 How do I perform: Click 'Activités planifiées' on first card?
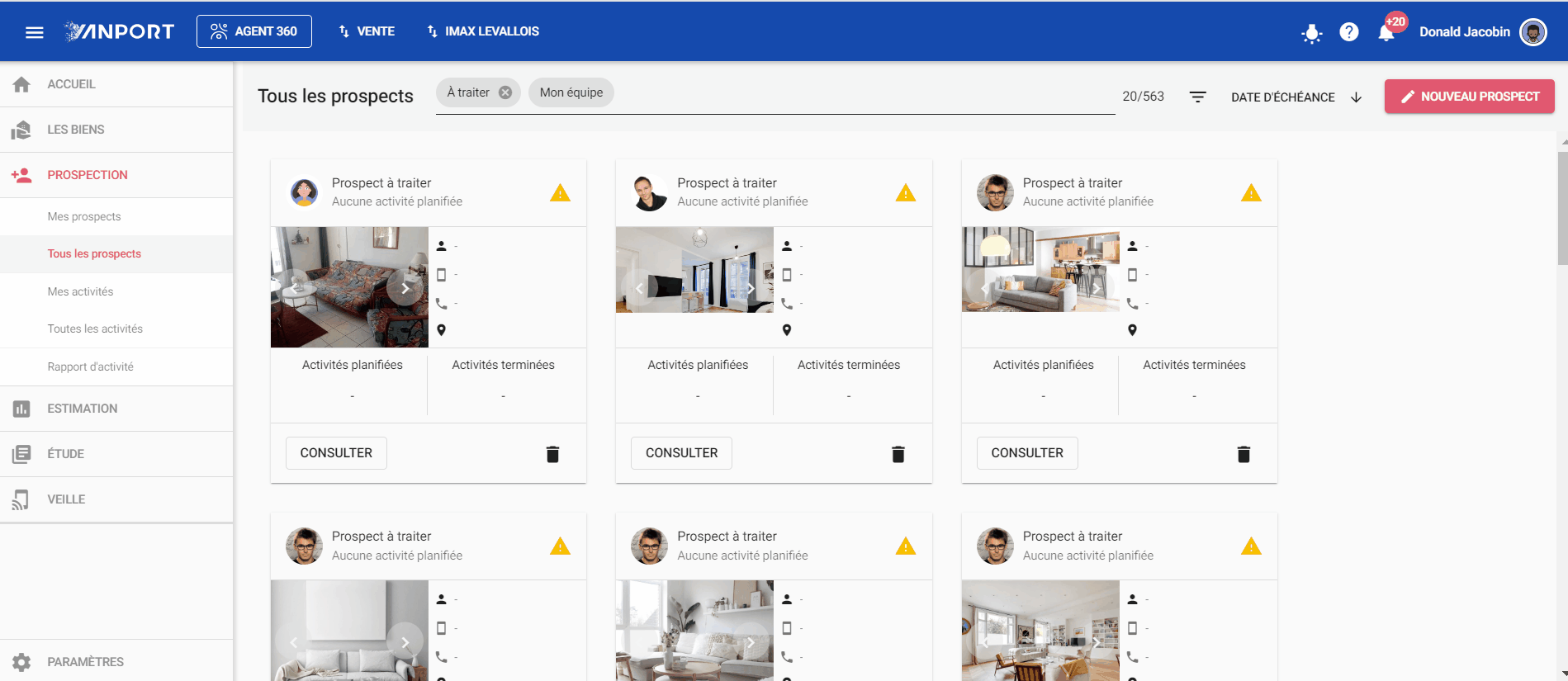click(x=353, y=365)
